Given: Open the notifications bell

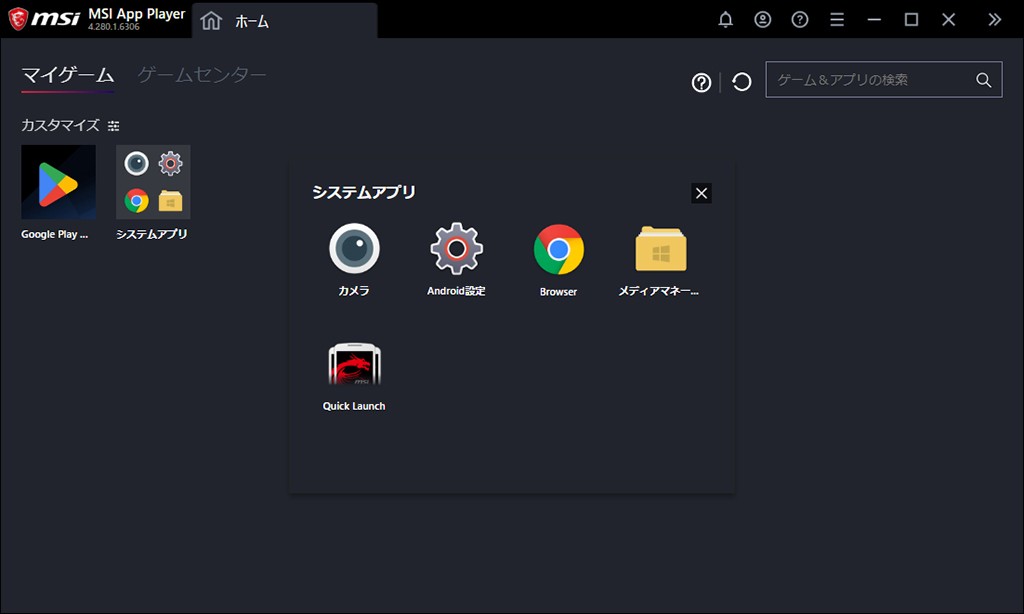Looking at the screenshot, I should coord(726,20).
